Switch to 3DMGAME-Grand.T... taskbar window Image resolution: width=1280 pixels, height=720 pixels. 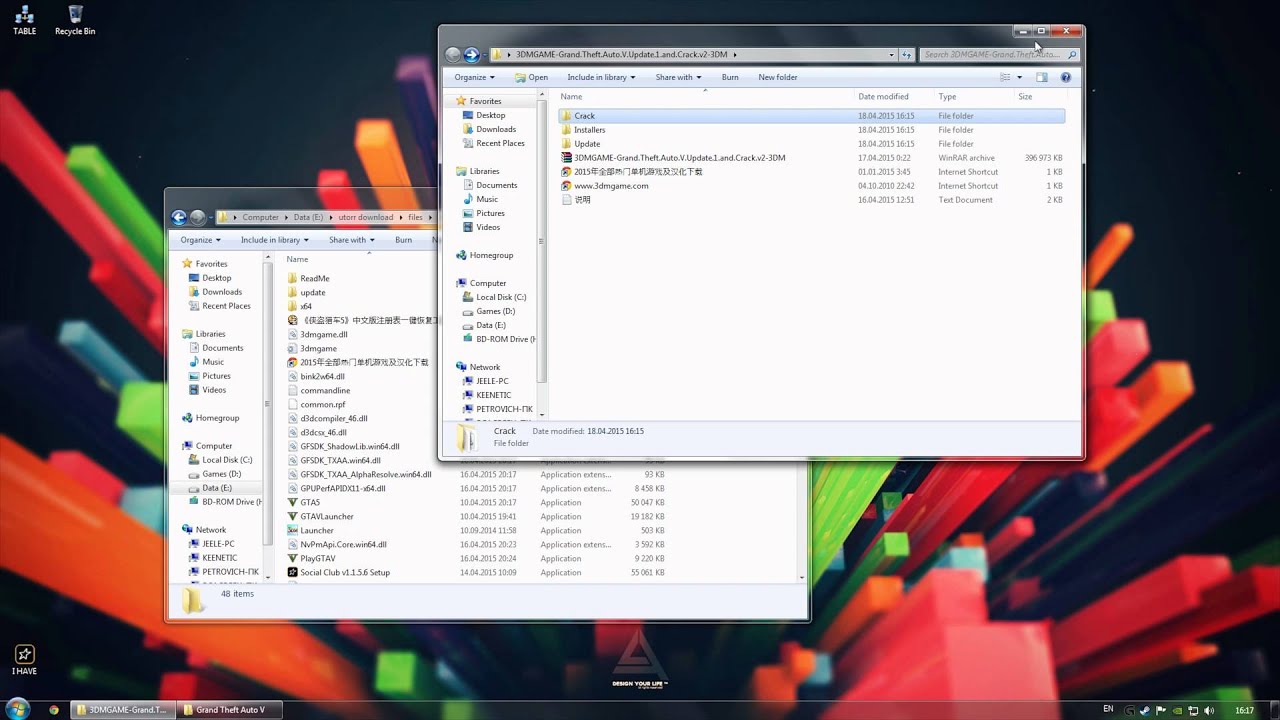(x=122, y=710)
